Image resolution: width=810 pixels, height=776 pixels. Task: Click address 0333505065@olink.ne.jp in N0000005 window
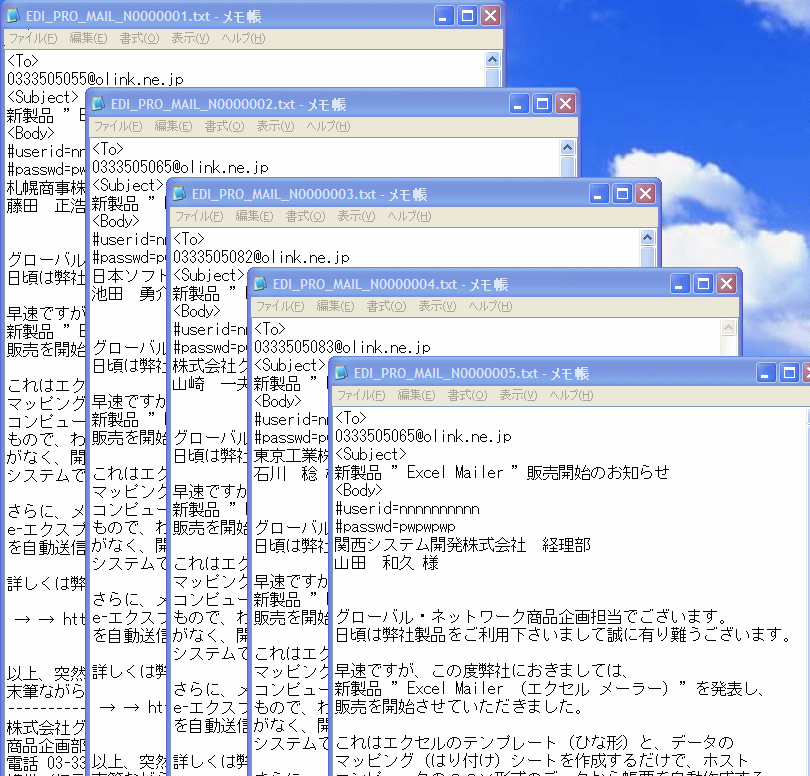[423, 437]
